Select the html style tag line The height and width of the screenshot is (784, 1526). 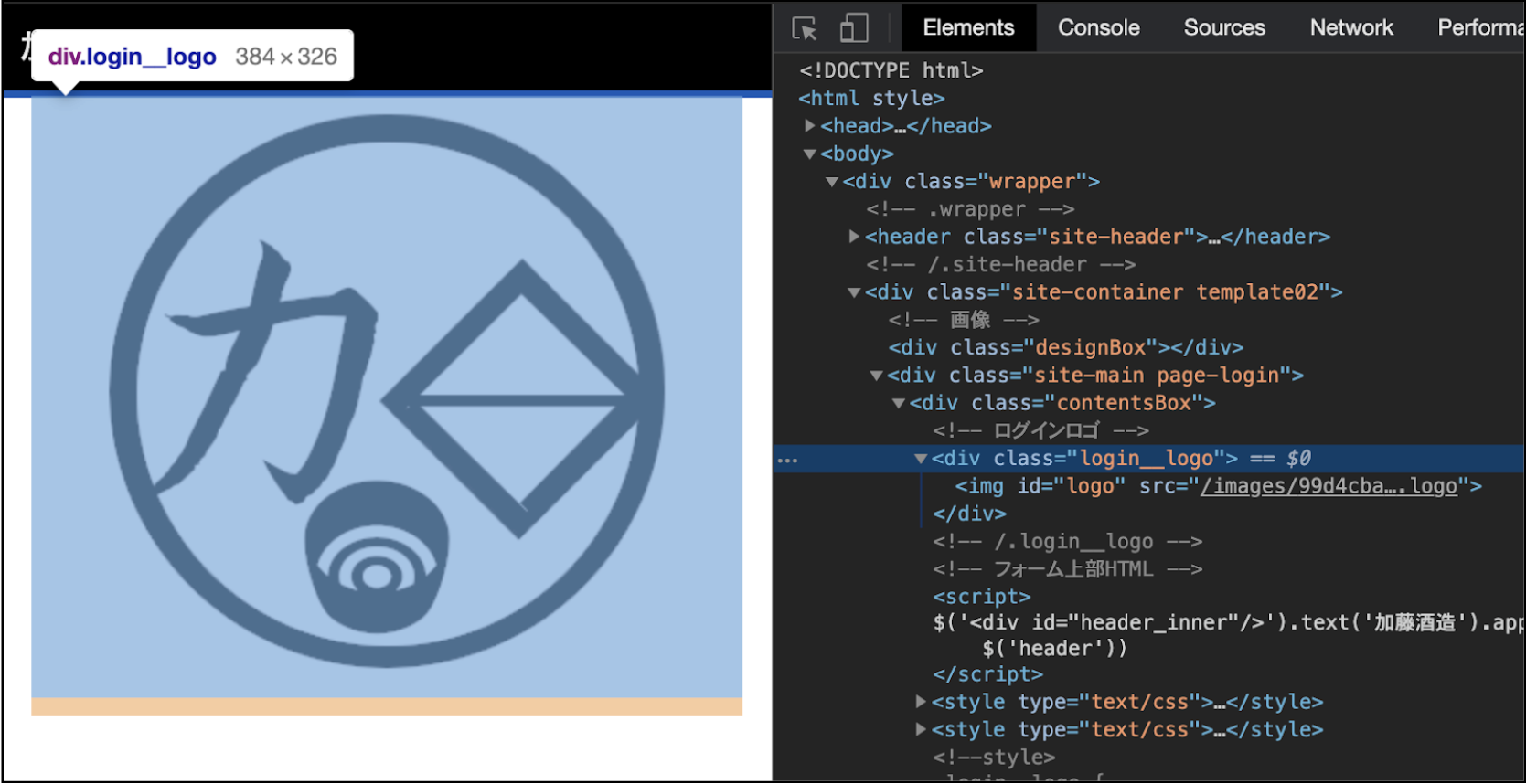coord(871,98)
